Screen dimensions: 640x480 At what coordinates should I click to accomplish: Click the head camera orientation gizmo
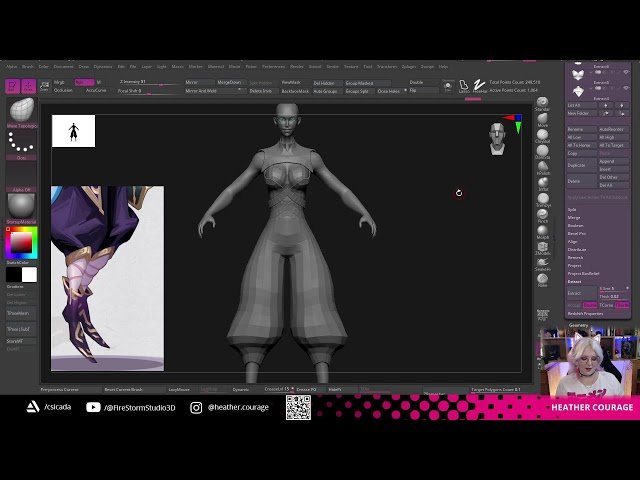[497, 141]
